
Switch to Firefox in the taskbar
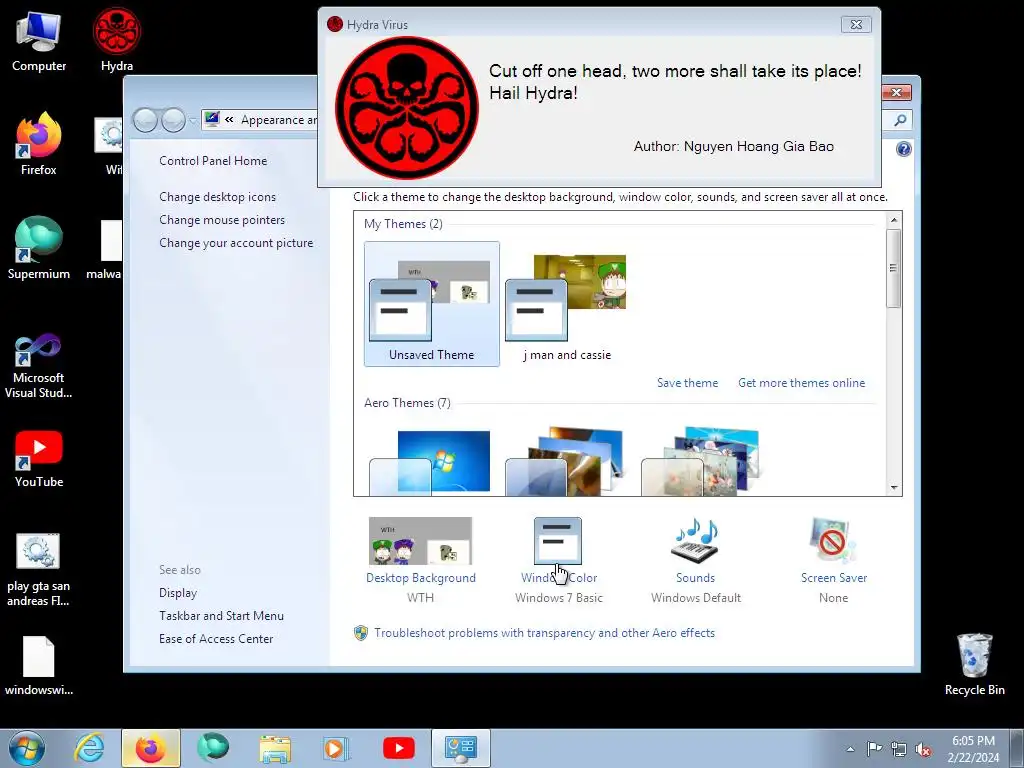[151, 748]
